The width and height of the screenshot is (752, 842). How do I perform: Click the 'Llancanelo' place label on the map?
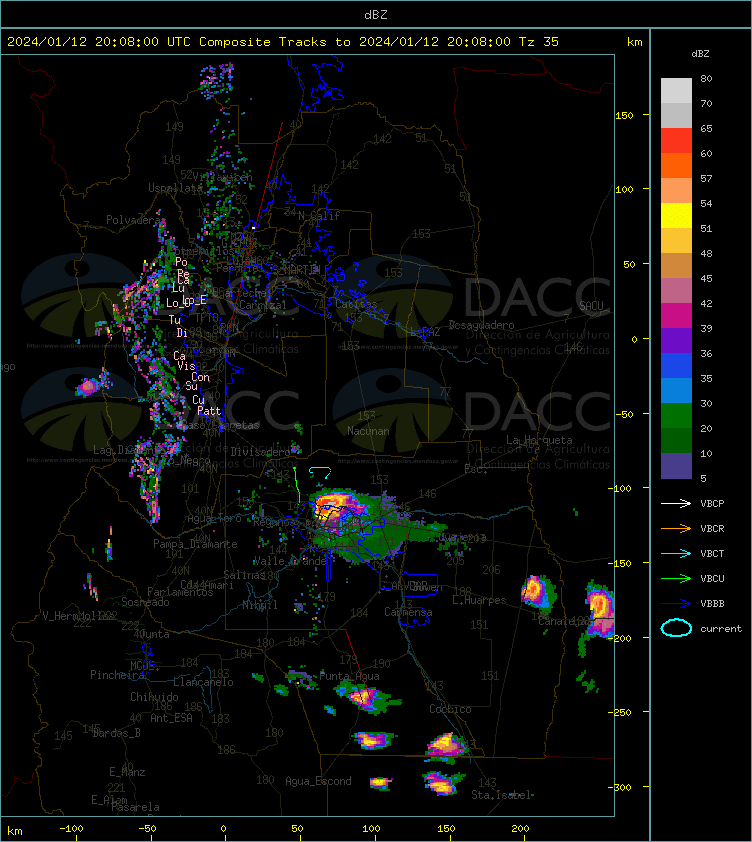[203, 682]
